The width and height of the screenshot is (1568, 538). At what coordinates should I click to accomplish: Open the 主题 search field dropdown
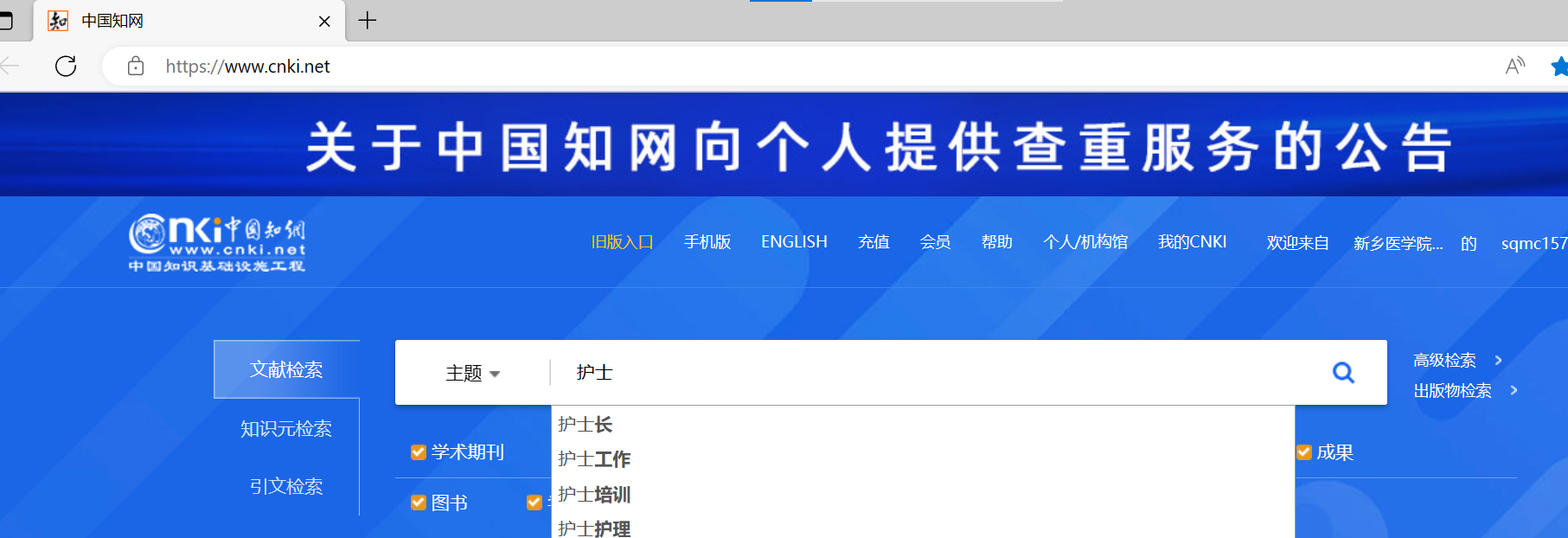(x=473, y=374)
